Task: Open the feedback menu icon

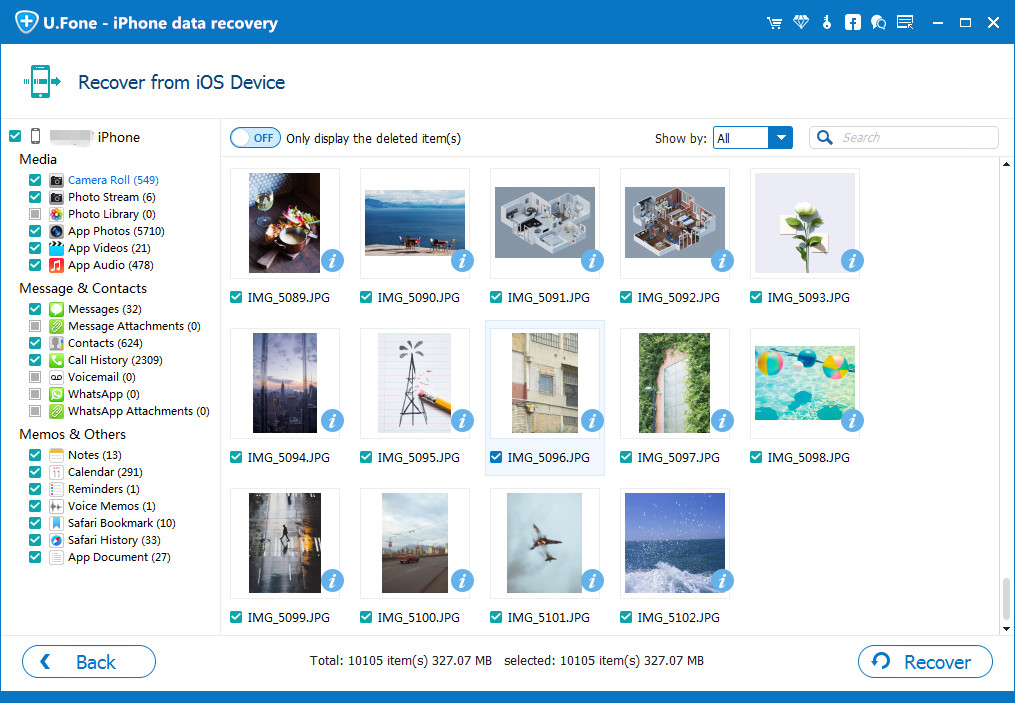Action: tap(905, 23)
